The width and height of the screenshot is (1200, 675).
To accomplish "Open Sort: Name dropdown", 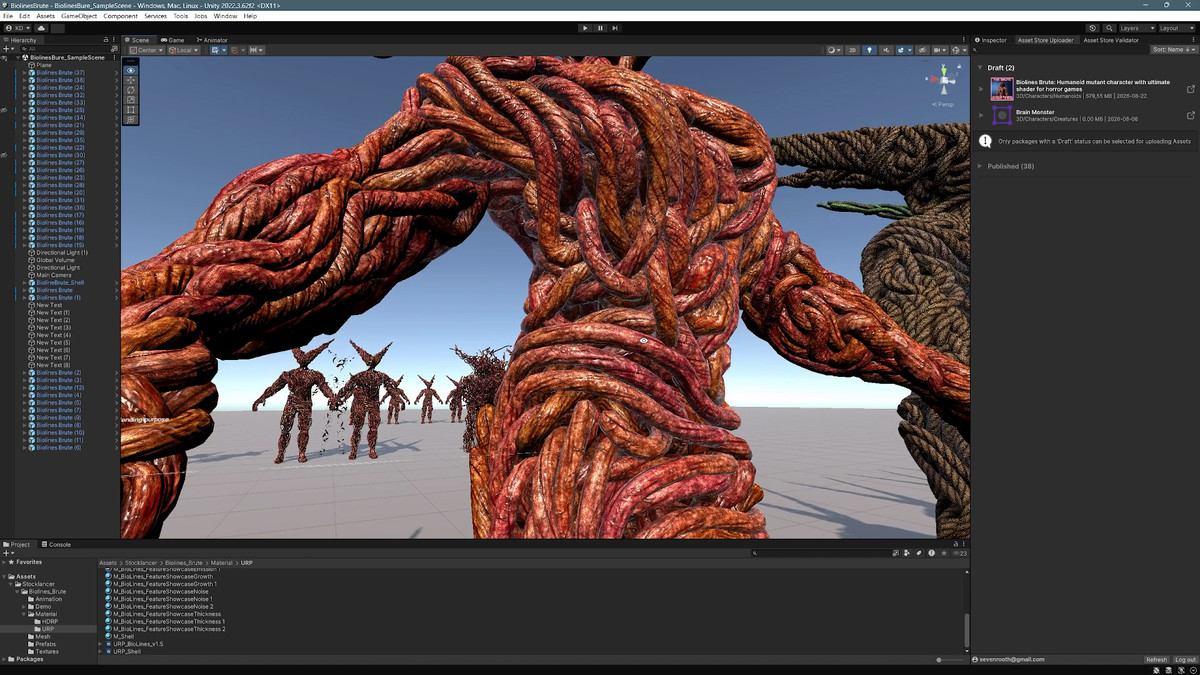I will tap(1172, 49).
